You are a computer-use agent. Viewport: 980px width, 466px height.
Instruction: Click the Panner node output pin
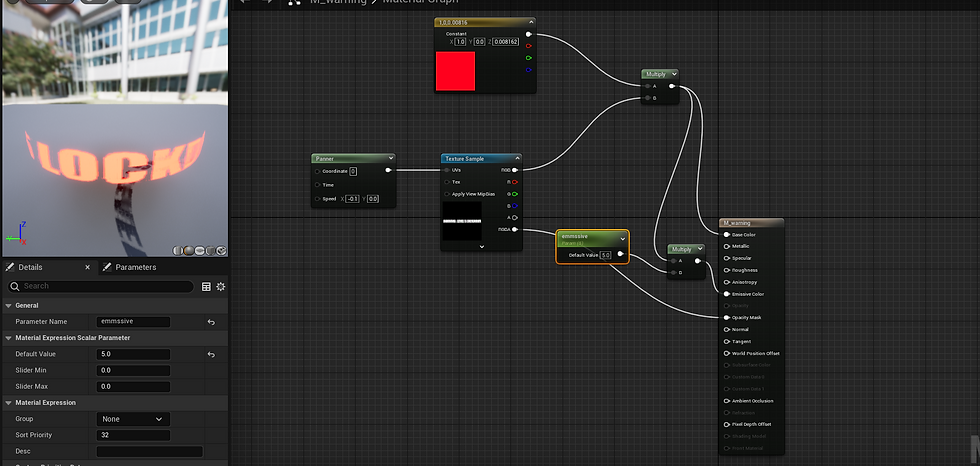389,170
